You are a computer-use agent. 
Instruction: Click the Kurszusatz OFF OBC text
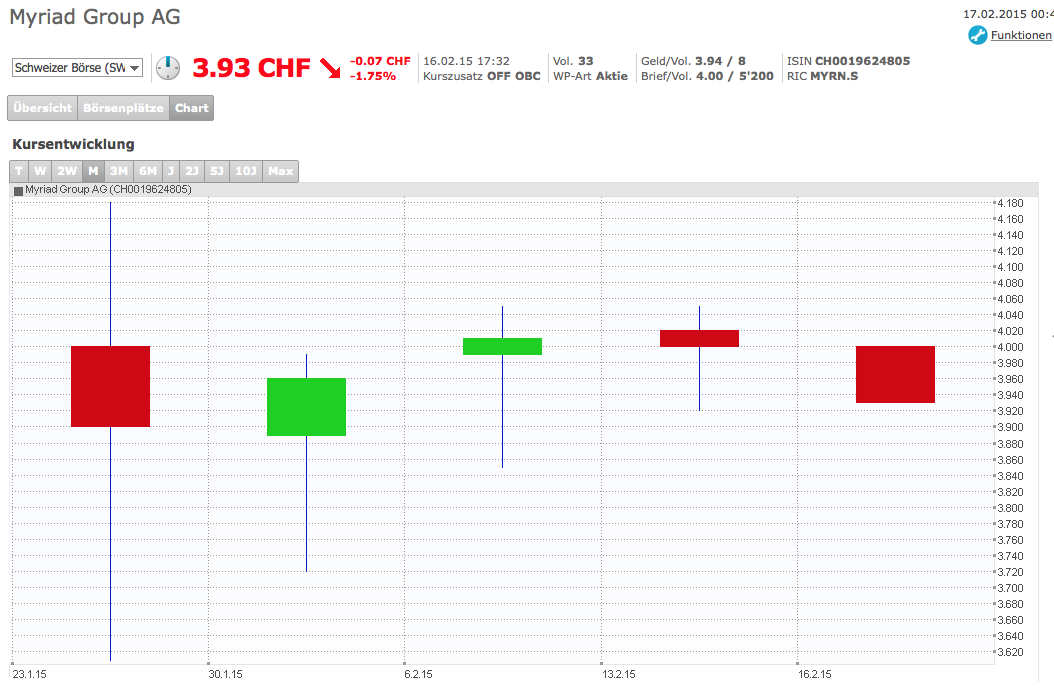click(481, 76)
